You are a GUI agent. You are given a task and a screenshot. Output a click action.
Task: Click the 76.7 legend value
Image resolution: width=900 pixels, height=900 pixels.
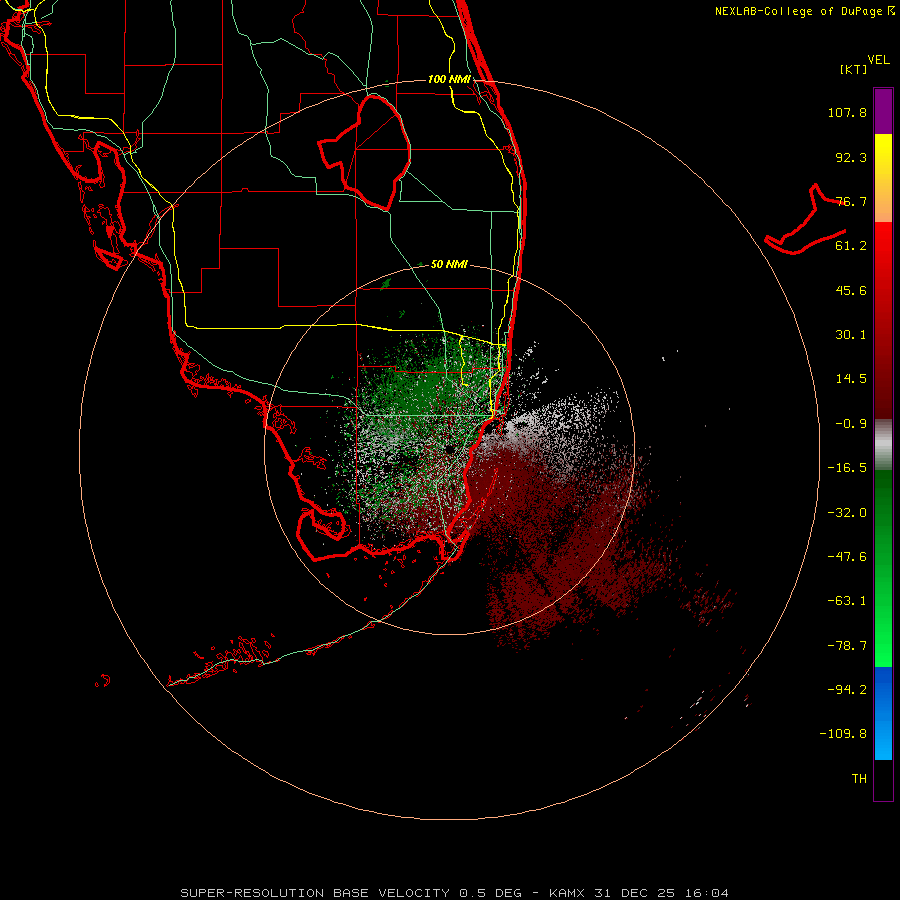pyautogui.click(x=851, y=201)
